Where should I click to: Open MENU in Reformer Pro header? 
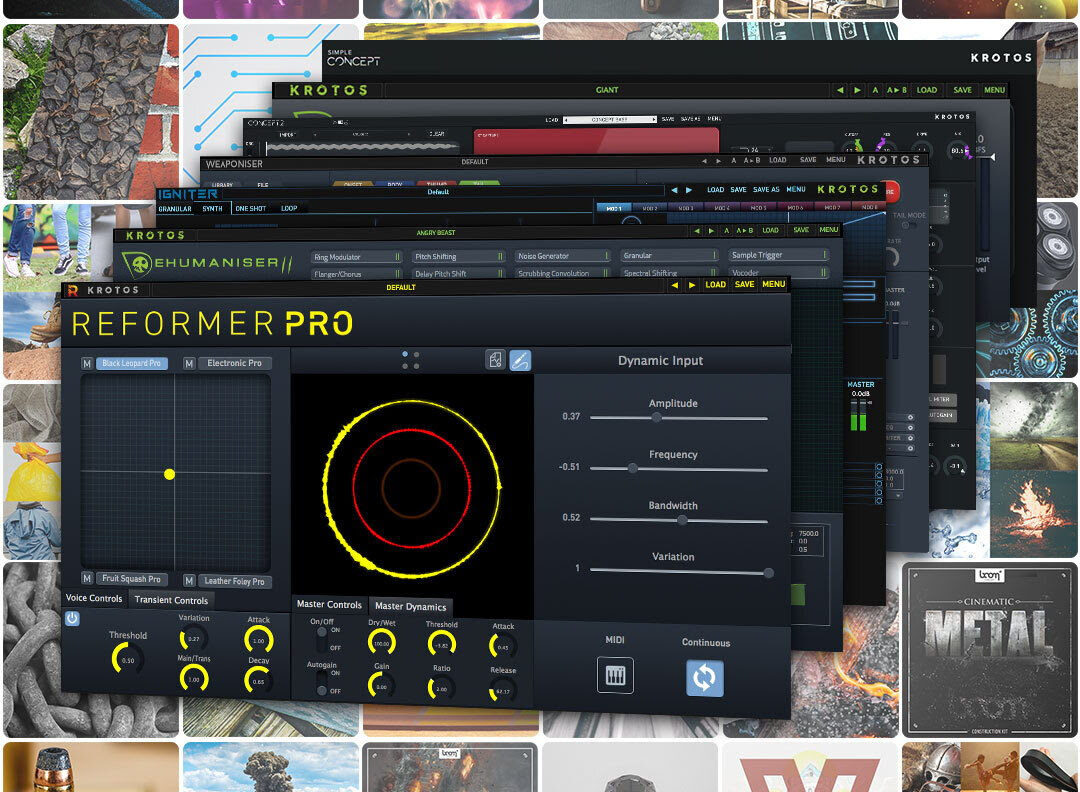(x=773, y=284)
